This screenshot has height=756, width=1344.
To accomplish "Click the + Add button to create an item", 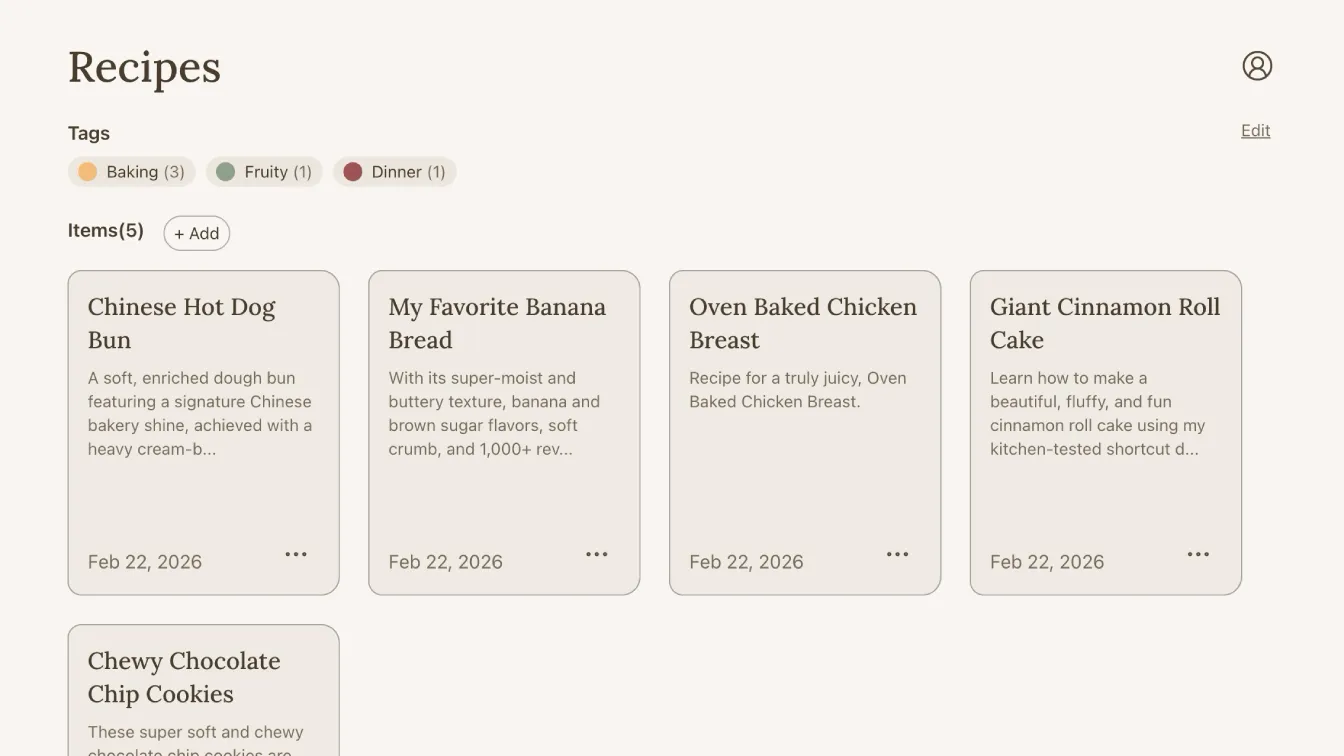I will click(x=197, y=233).
